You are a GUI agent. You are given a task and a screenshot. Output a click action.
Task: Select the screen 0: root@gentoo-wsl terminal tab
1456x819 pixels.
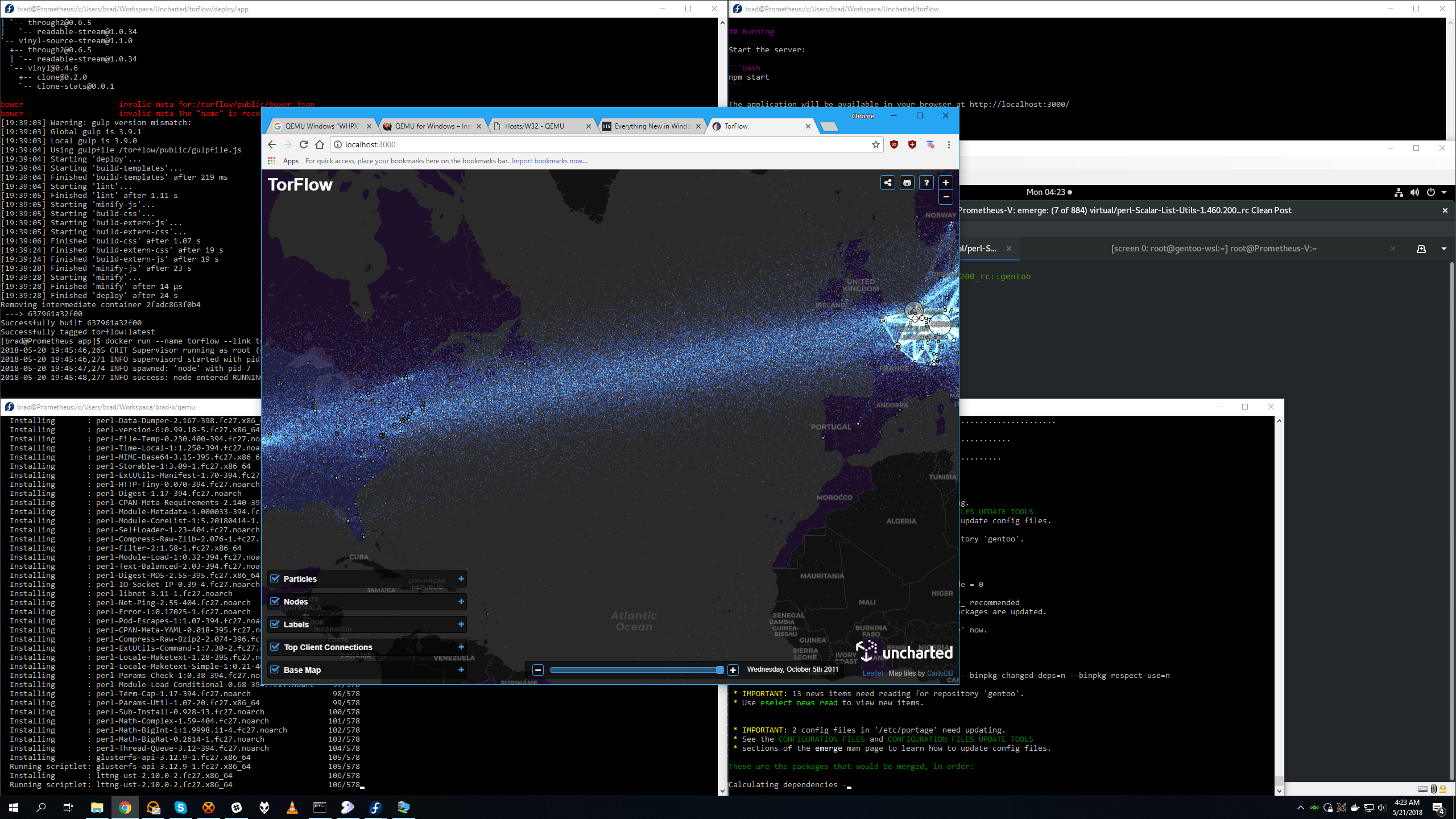[1214, 249]
